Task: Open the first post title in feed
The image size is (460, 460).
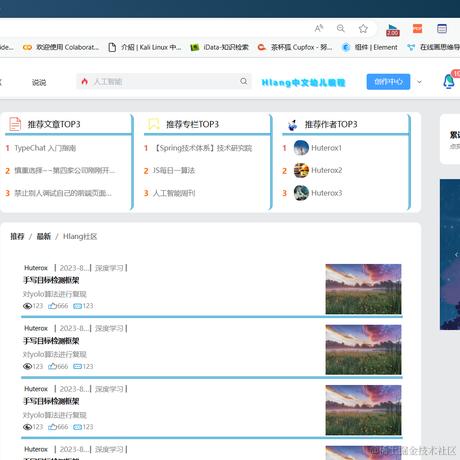Action: point(51,280)
